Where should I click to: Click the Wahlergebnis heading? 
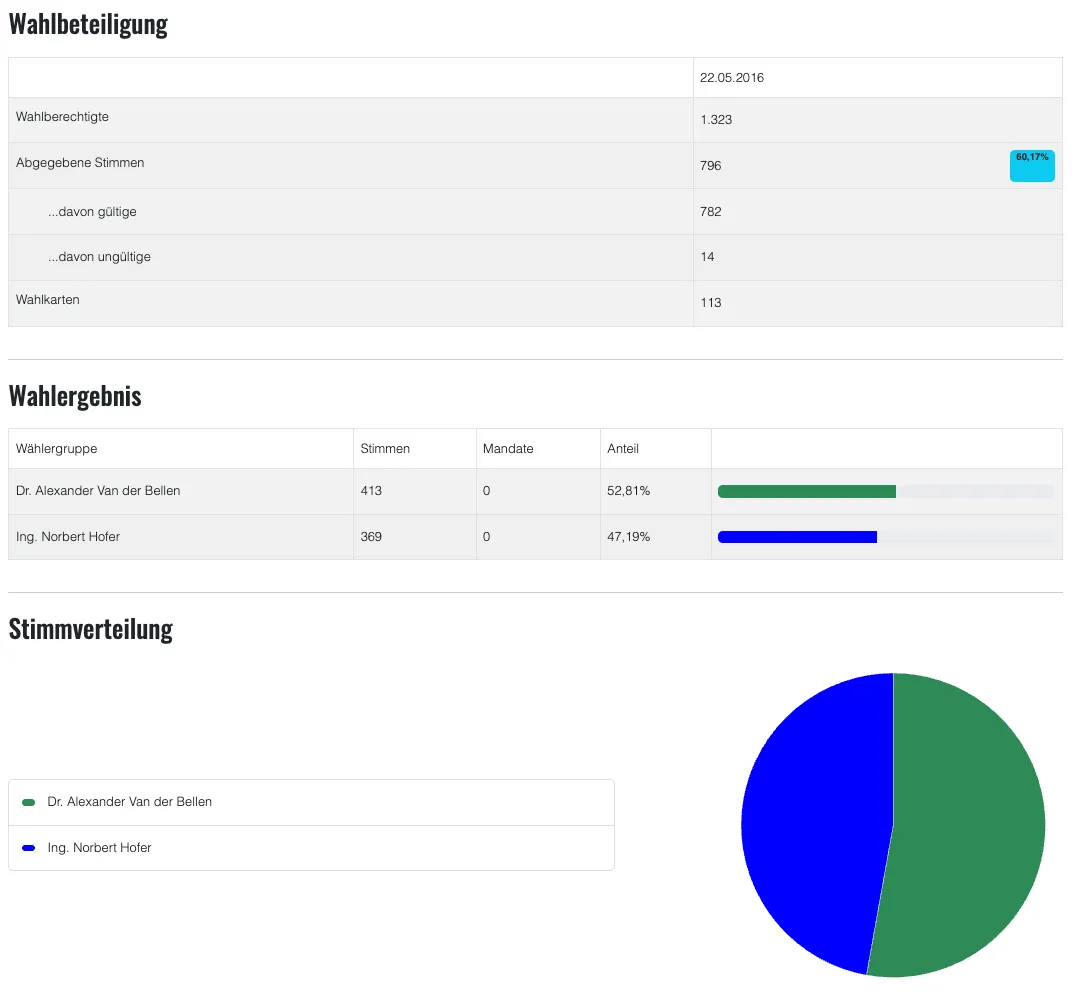75,396
